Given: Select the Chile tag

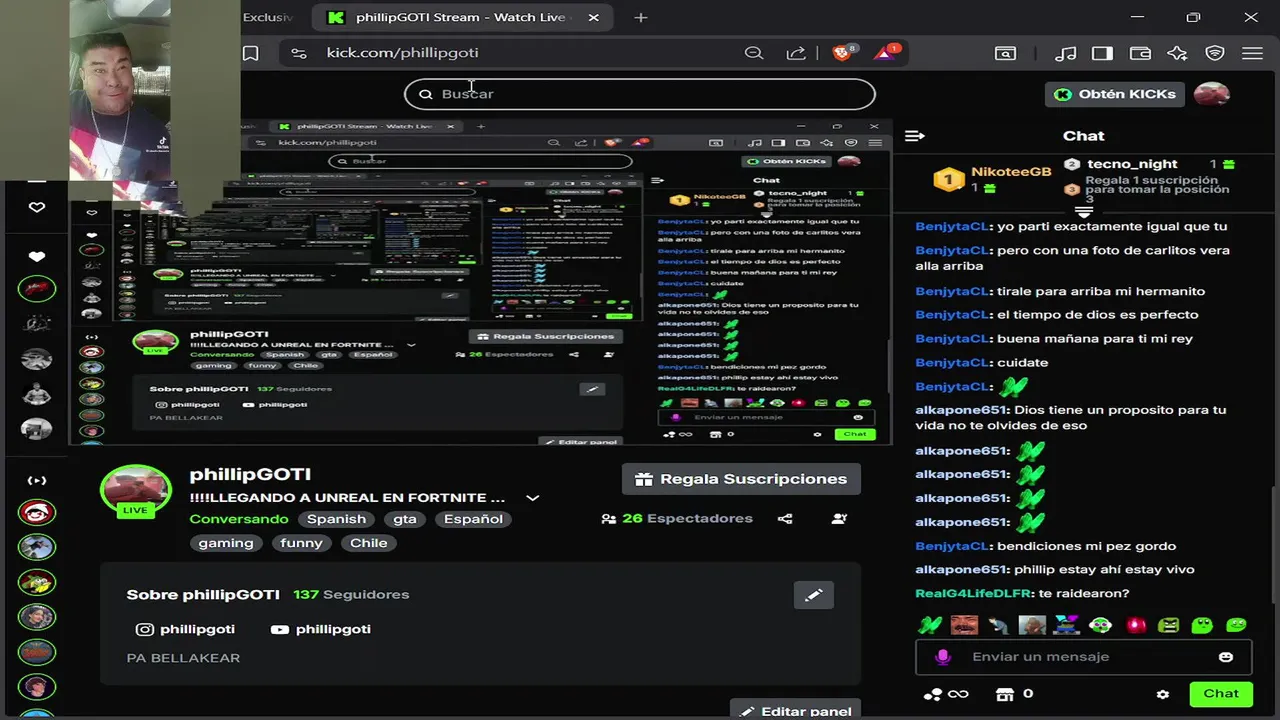Looking at the screenshot, I should [368, 543].
